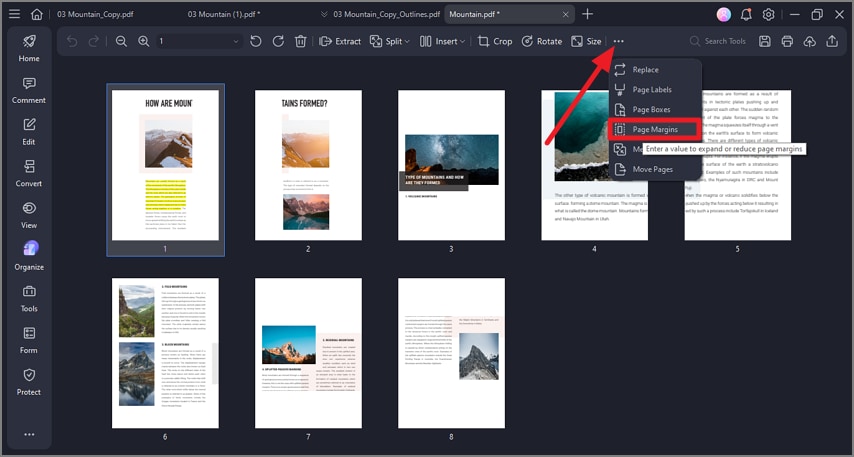The width and height of the screenshot is (854, 457).
Task: Rotate page counterclockwise
Action: [x=256, y=41]
